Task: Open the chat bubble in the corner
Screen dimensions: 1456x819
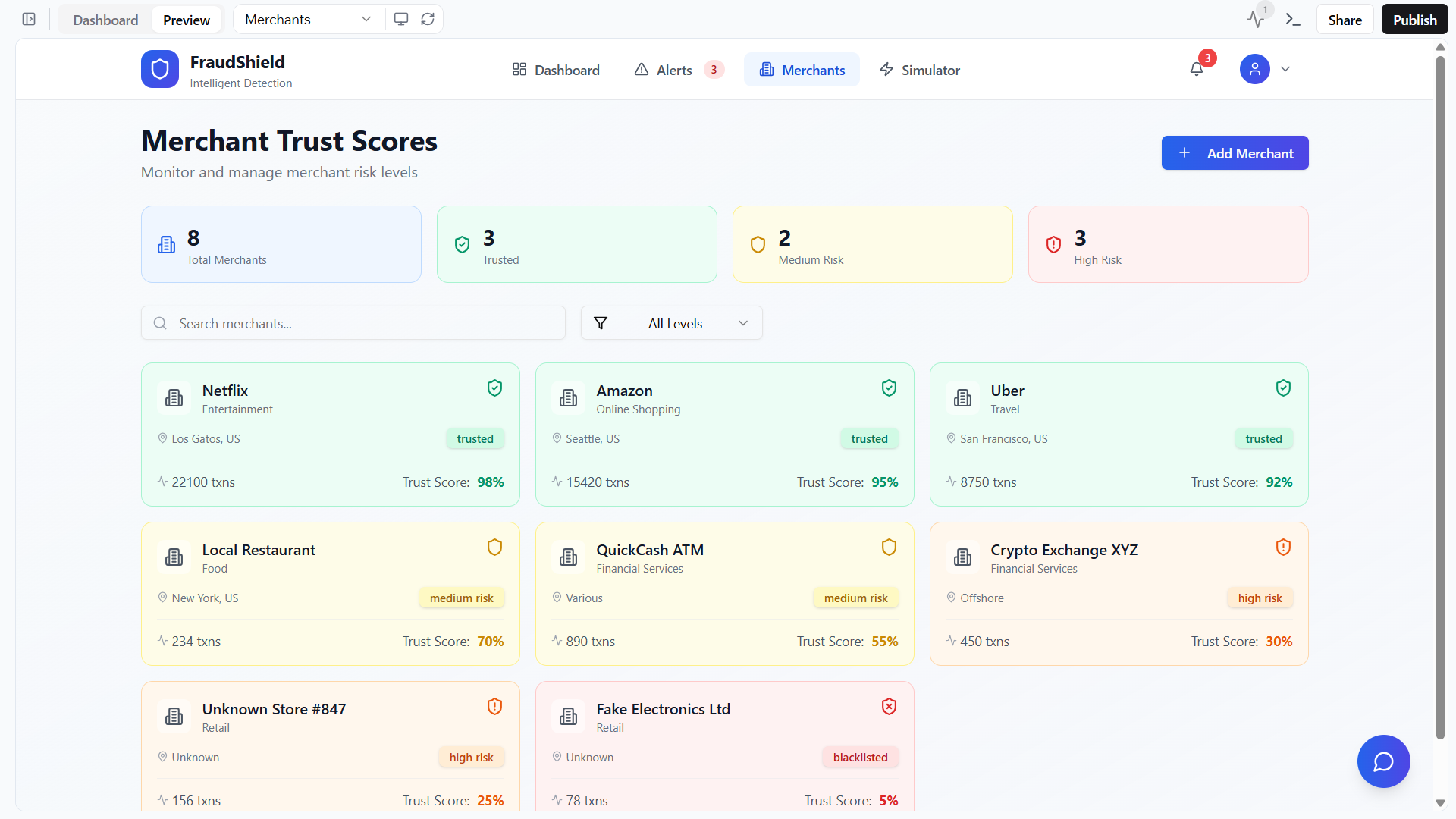Action: (1383, 761)
